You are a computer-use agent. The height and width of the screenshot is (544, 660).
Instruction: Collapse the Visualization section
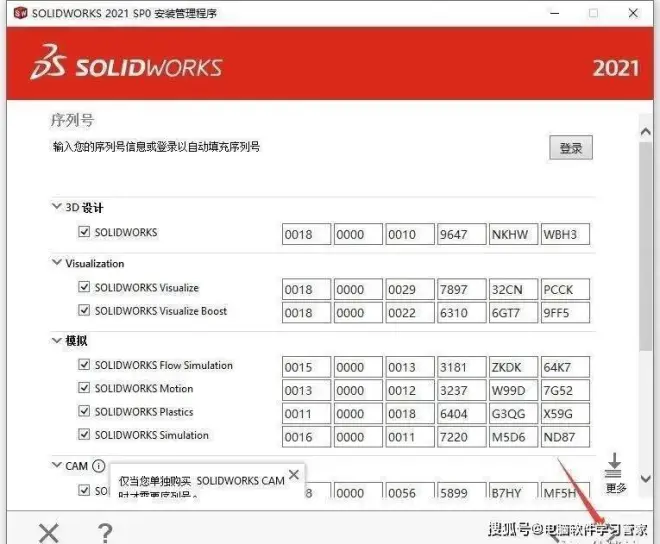(x=56, y=262)
